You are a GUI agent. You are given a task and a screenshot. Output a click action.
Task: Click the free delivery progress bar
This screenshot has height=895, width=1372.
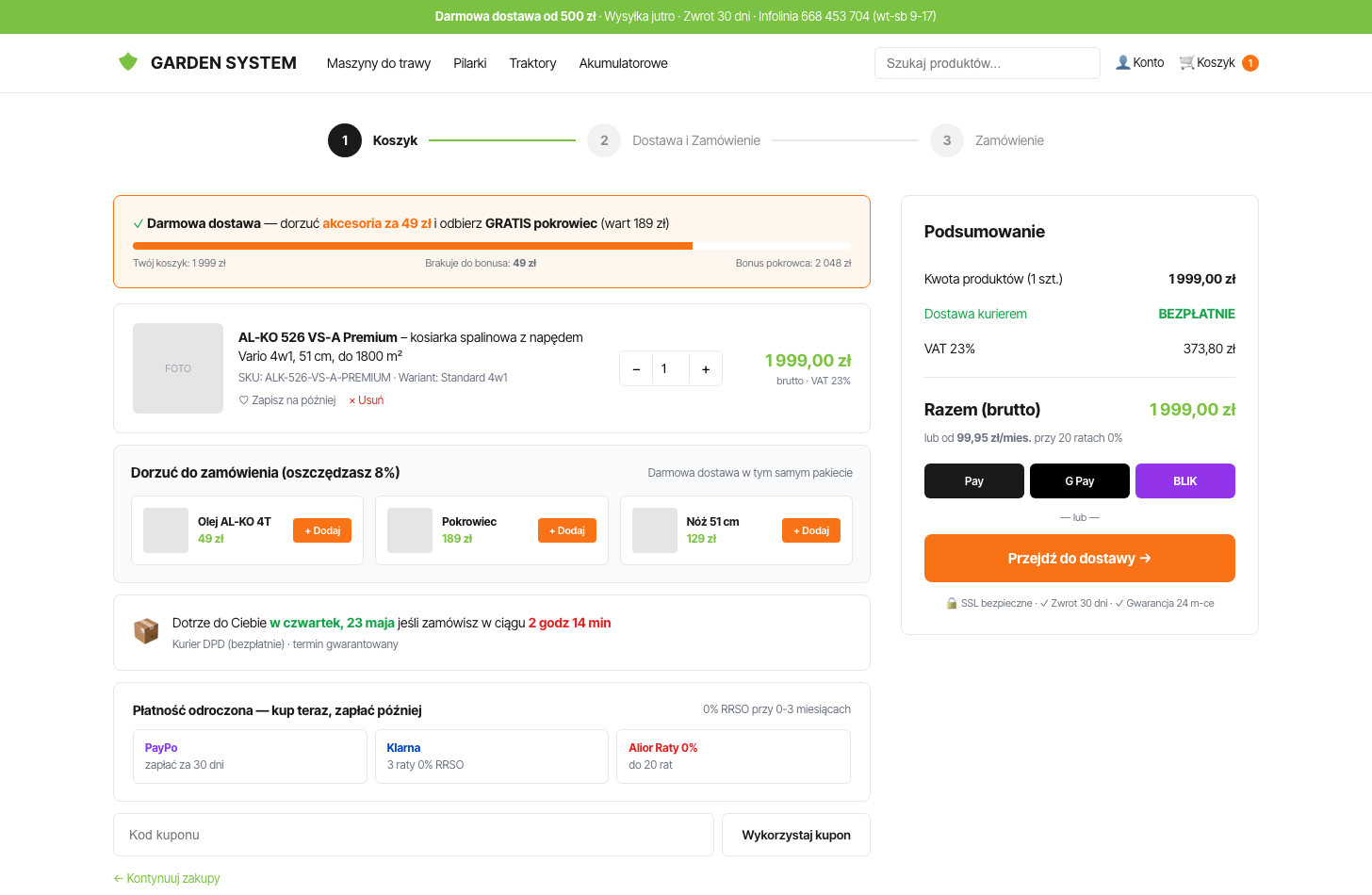pyautogui.click(x=492, y=246)
